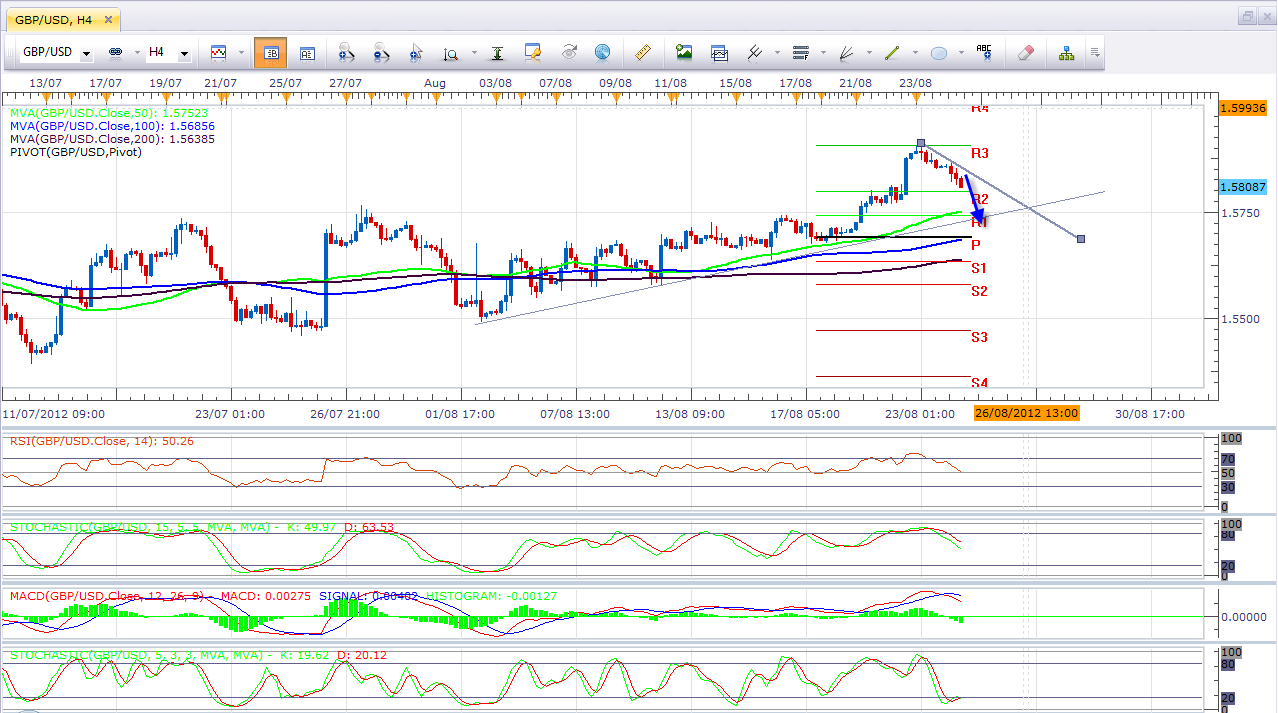
Task: Select the ruler measure tool
Action: tap(643, 52)
